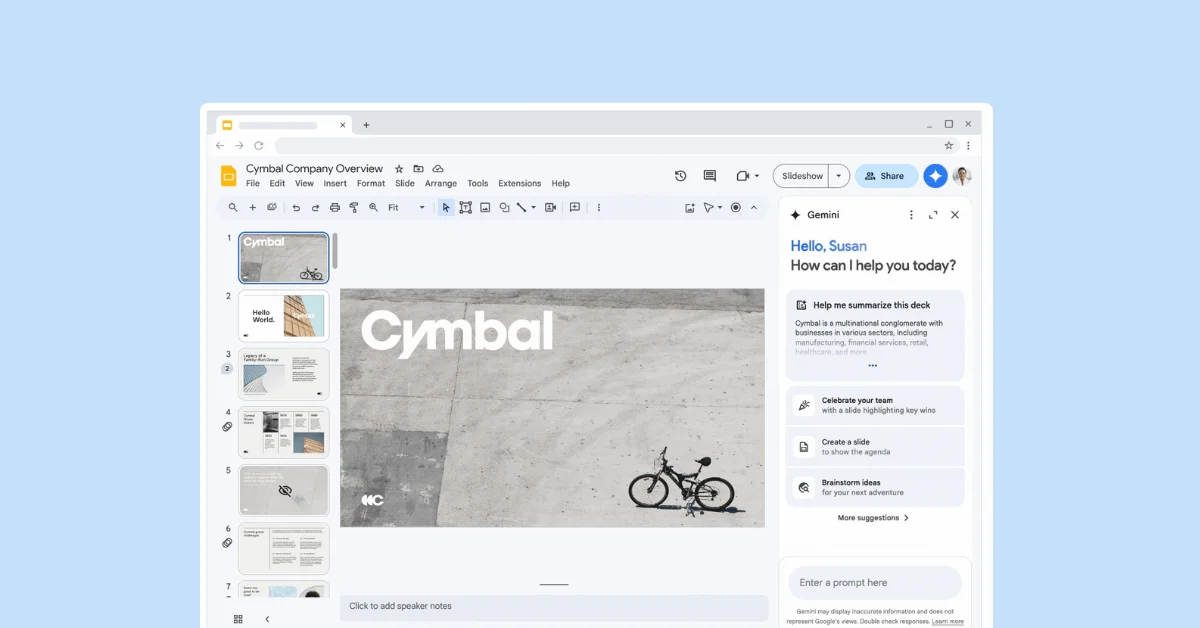Click the generate image sparkle icon
Image resolution: width=1200 pixels, height=628 pixels.
(x=690, y=208)
